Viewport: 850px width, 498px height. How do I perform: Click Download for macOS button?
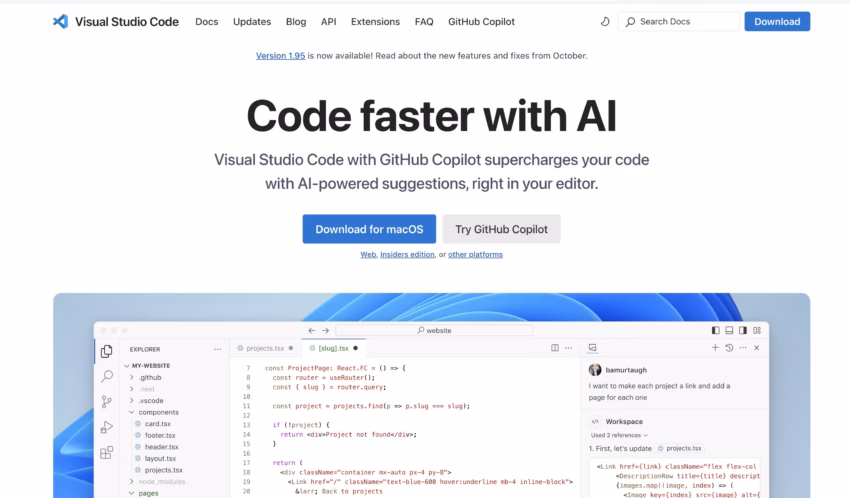click(369, 229)
